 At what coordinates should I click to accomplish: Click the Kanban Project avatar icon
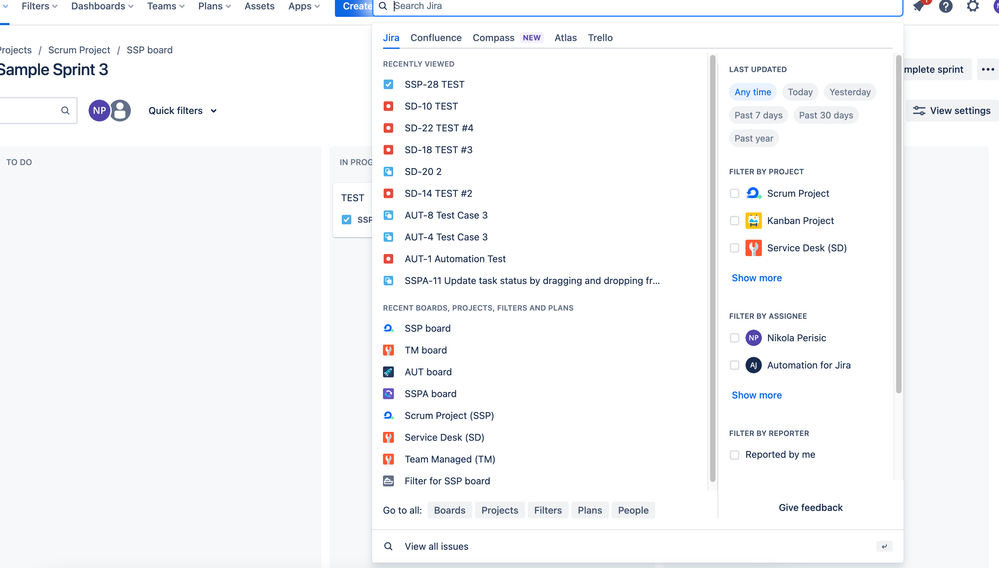tap(754, 220)
